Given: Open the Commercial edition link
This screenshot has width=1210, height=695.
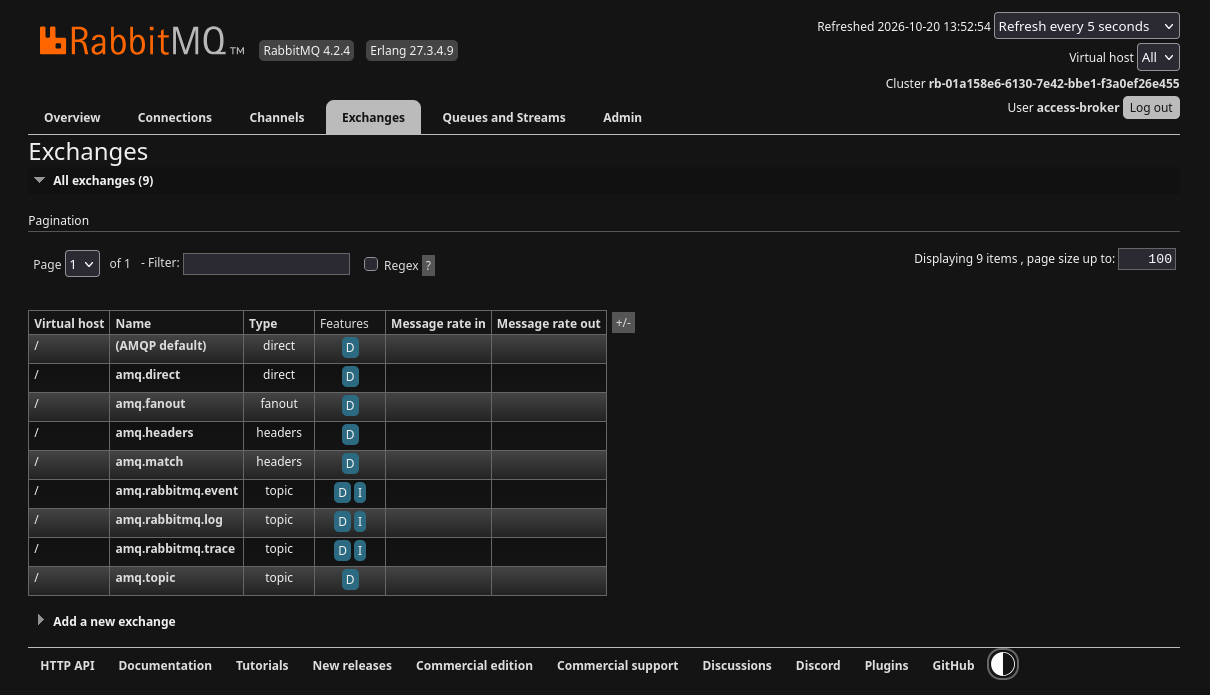Looking at the screenshot, I should (474, 665).
